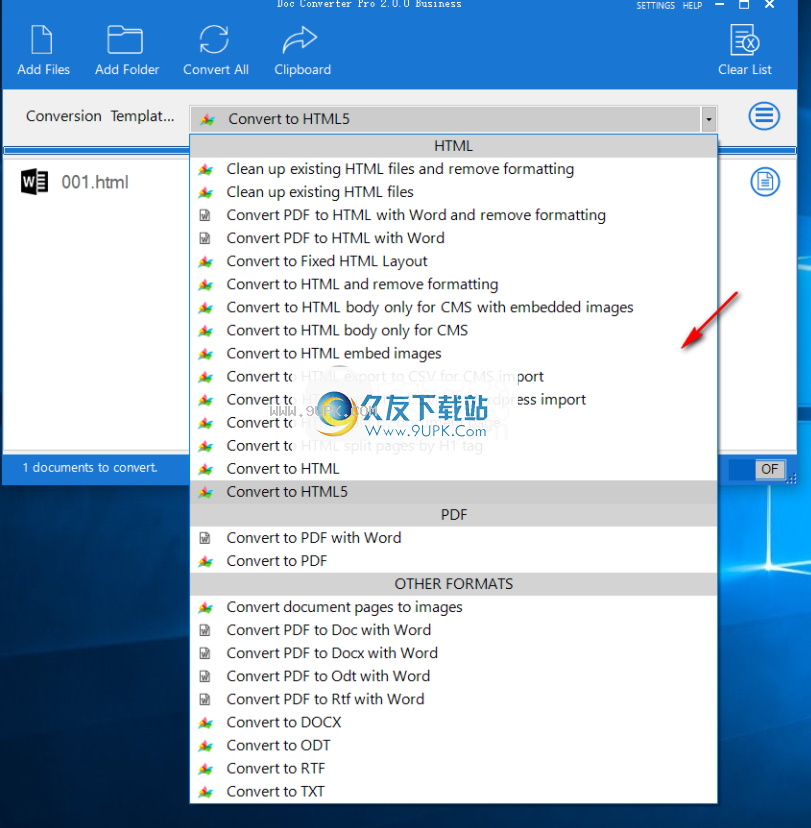Click the Add Folder label

127,70
